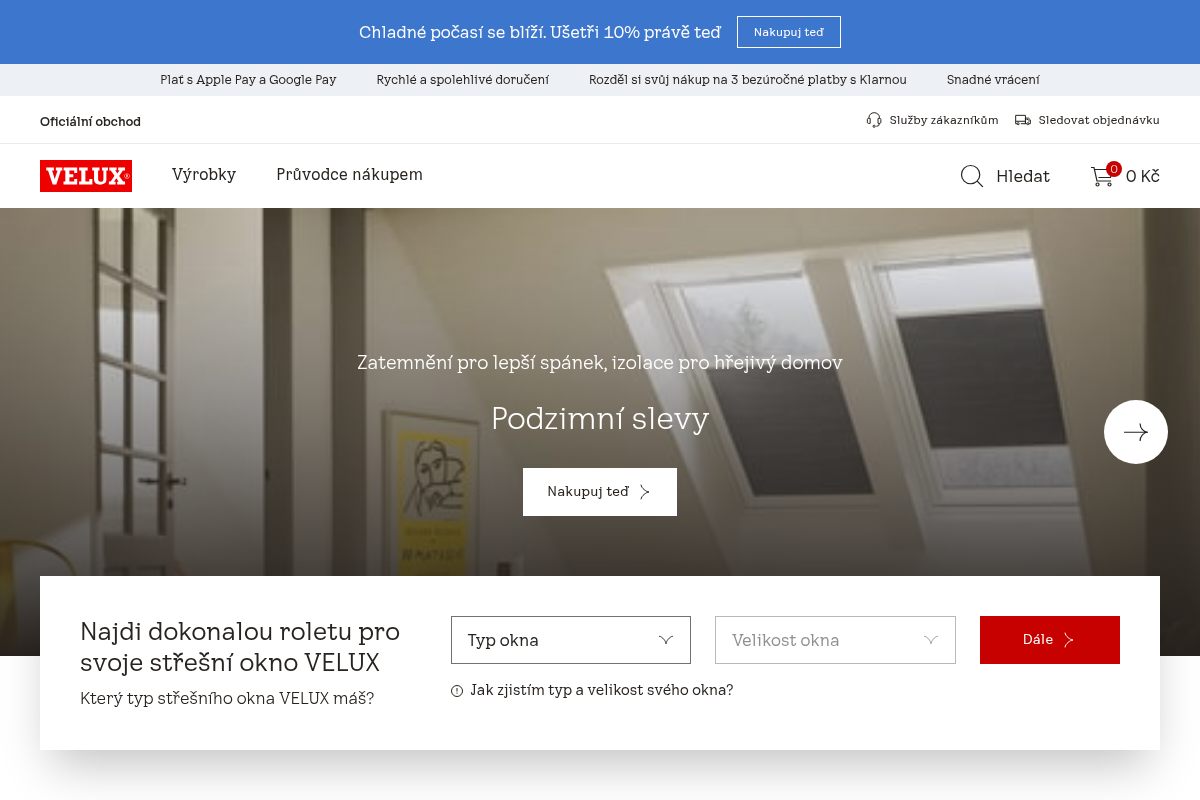Click Nakupuj teď in top banner
This screenshot has height=800, width=1200.
[x=789, y=32]
